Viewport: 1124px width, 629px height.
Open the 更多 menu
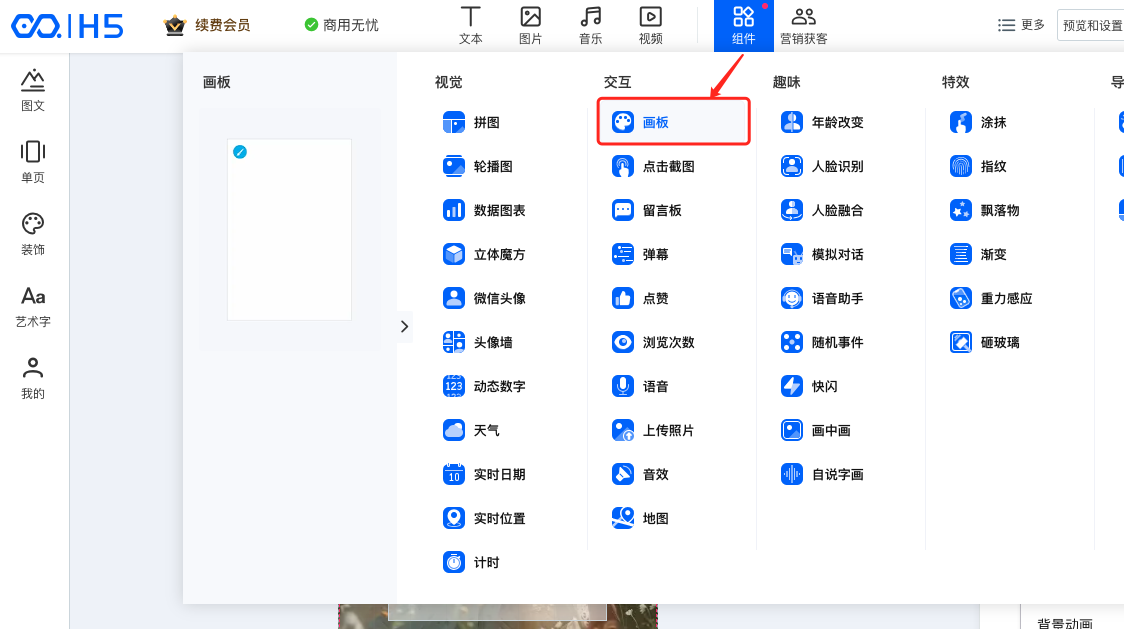pos(1021,25)
